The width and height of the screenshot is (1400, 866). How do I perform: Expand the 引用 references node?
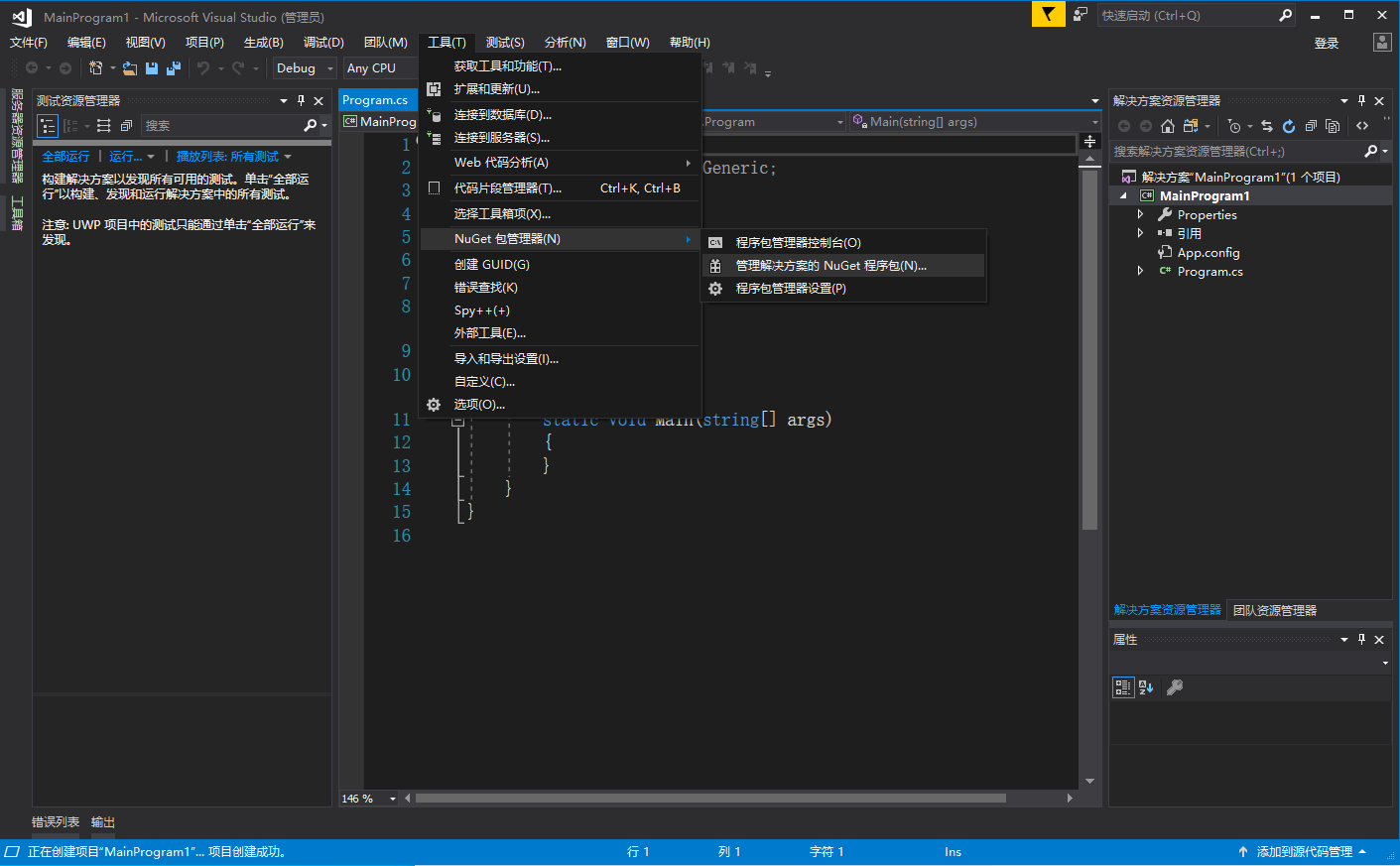[x=1140, y=233]
